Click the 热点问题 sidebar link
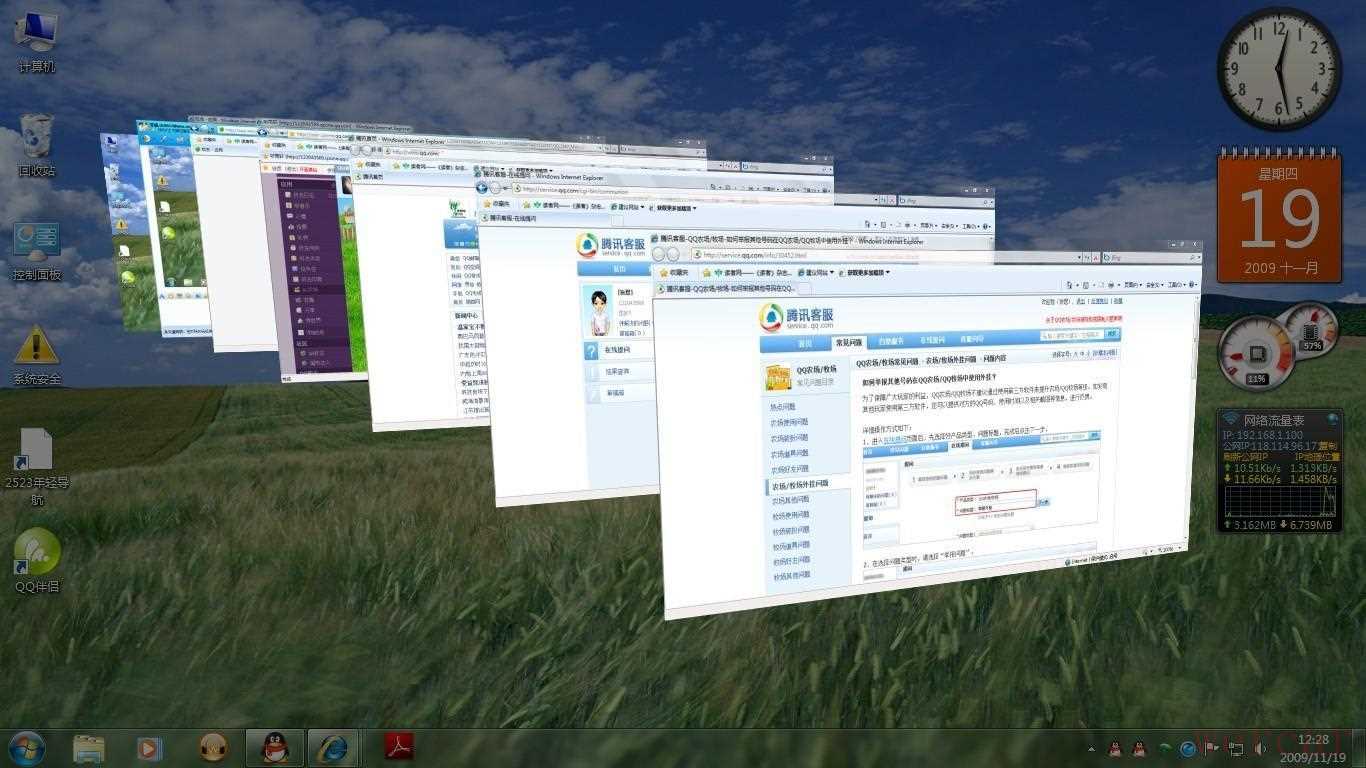 click(783, 407)
